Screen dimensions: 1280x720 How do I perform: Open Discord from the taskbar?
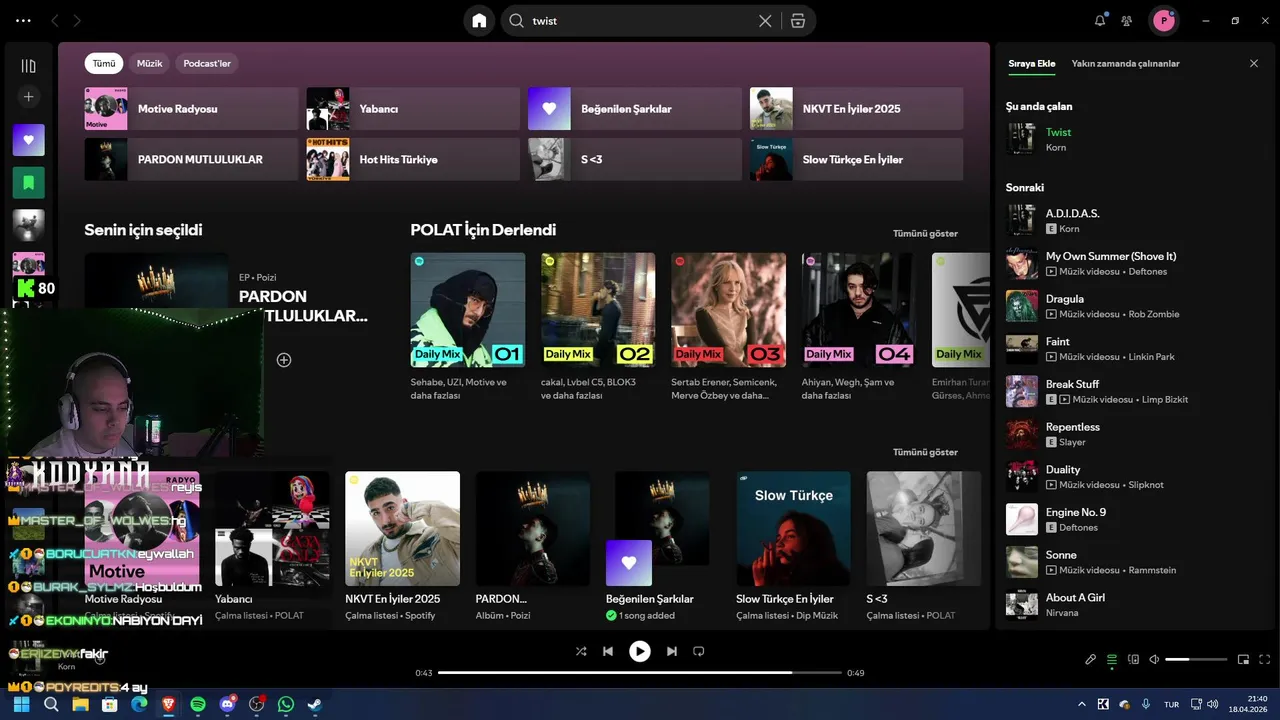pos(227,704)
